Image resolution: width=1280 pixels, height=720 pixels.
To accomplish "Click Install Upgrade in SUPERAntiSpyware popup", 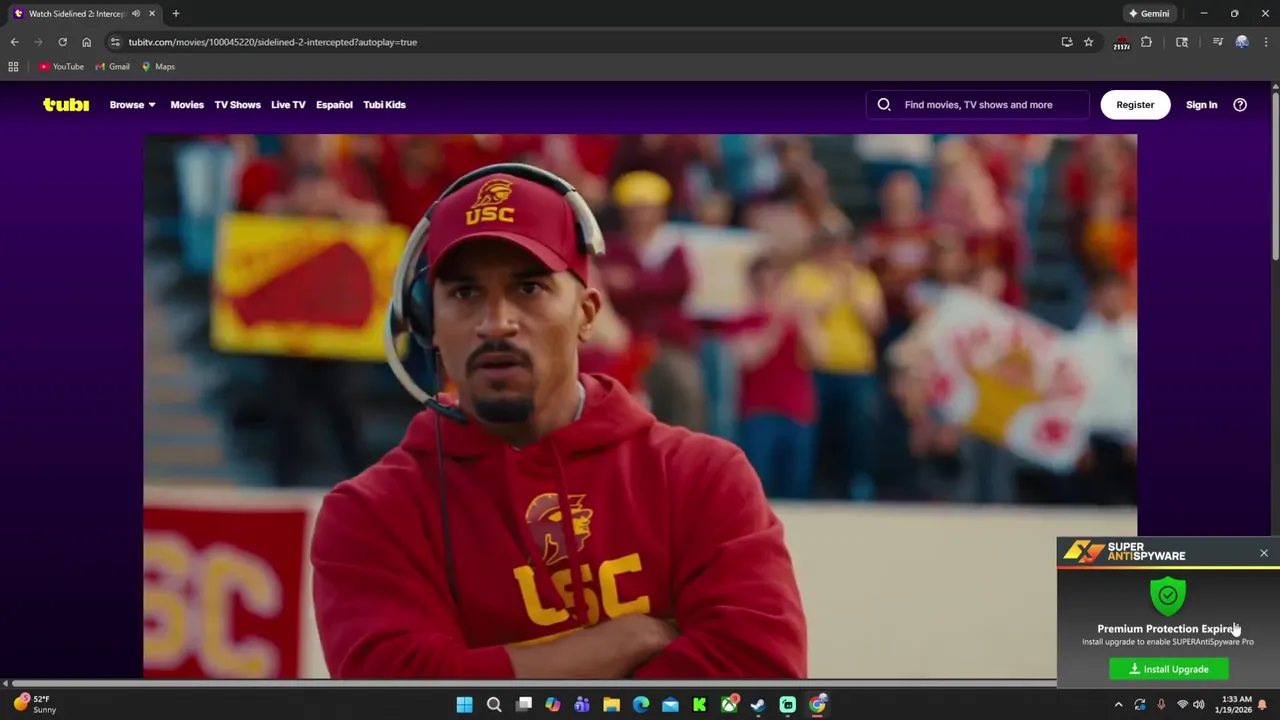I will 1168,669.
